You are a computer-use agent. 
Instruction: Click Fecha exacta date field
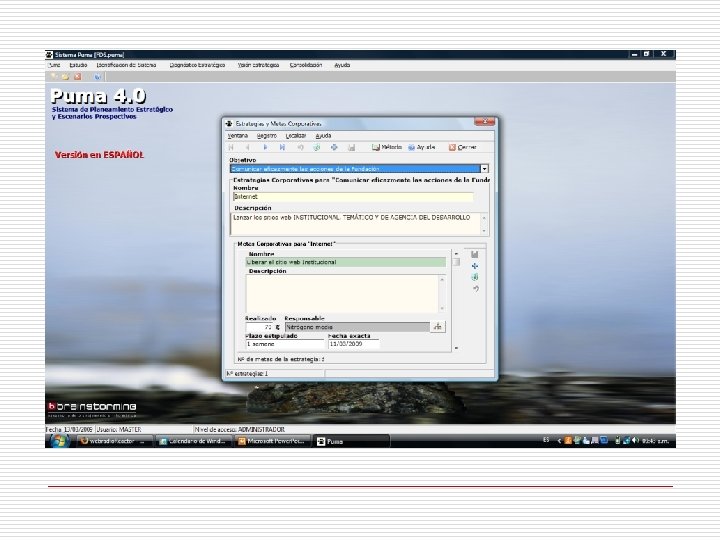coord(354,344)
